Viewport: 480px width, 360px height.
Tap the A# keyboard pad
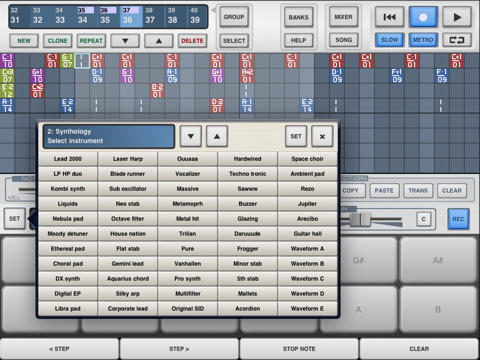438,260
